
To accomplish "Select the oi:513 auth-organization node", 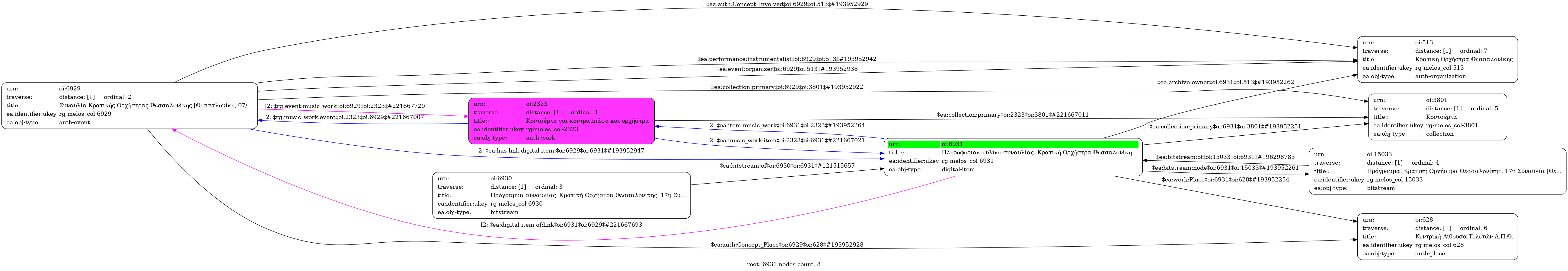I will (1436, 60).
